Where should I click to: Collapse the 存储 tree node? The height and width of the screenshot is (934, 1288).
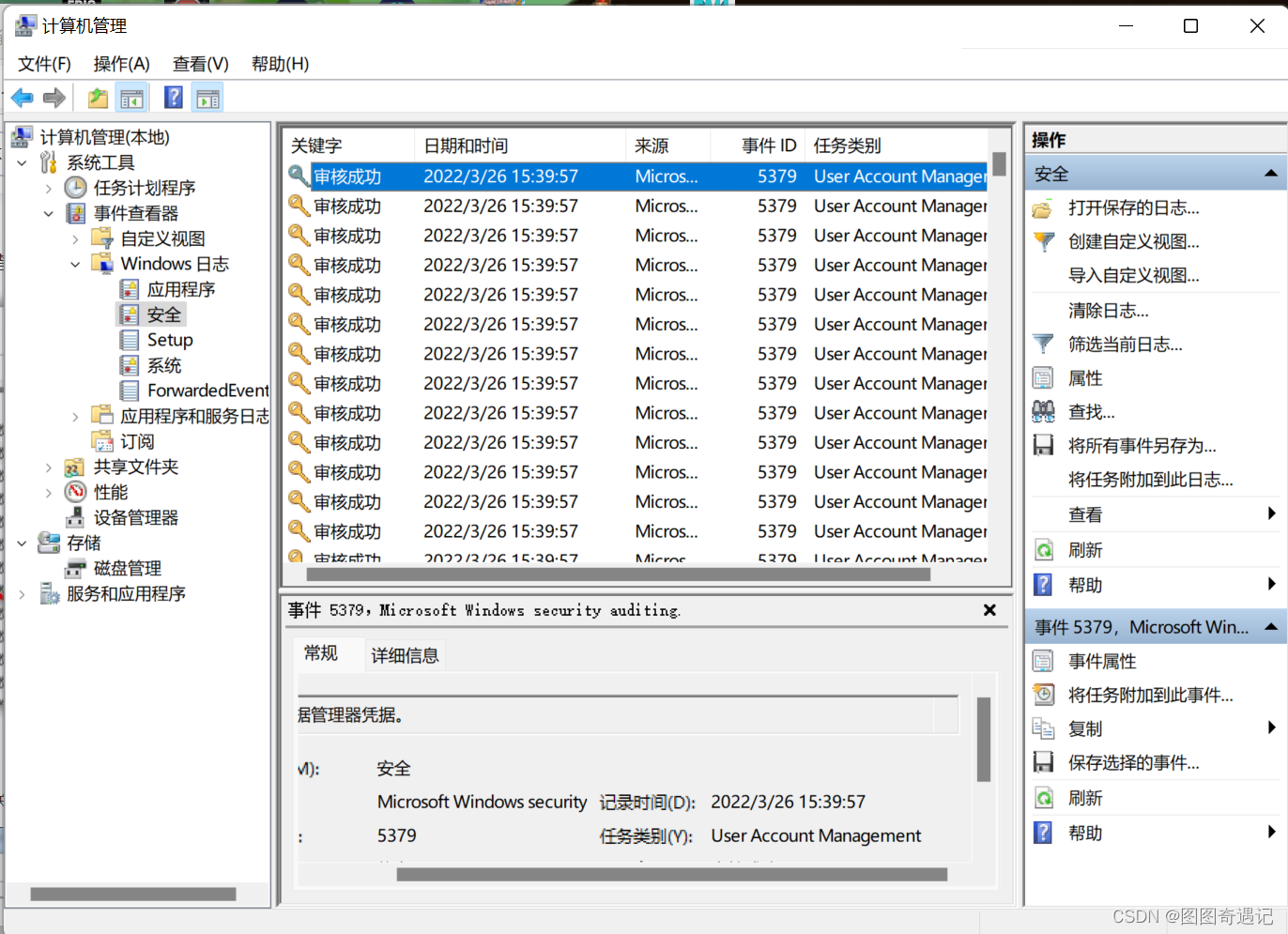[x=23, y=544]
